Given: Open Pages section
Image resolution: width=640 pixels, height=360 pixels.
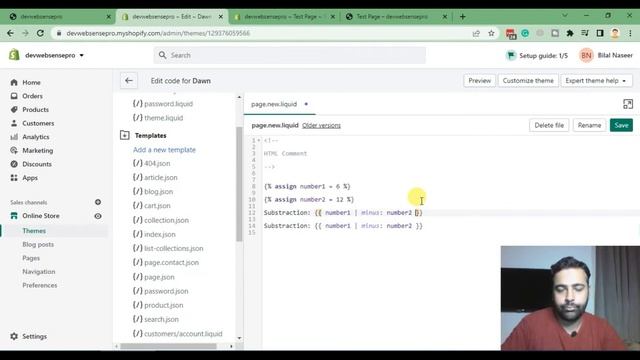Looking at the screenshot, I should (31, 258).
